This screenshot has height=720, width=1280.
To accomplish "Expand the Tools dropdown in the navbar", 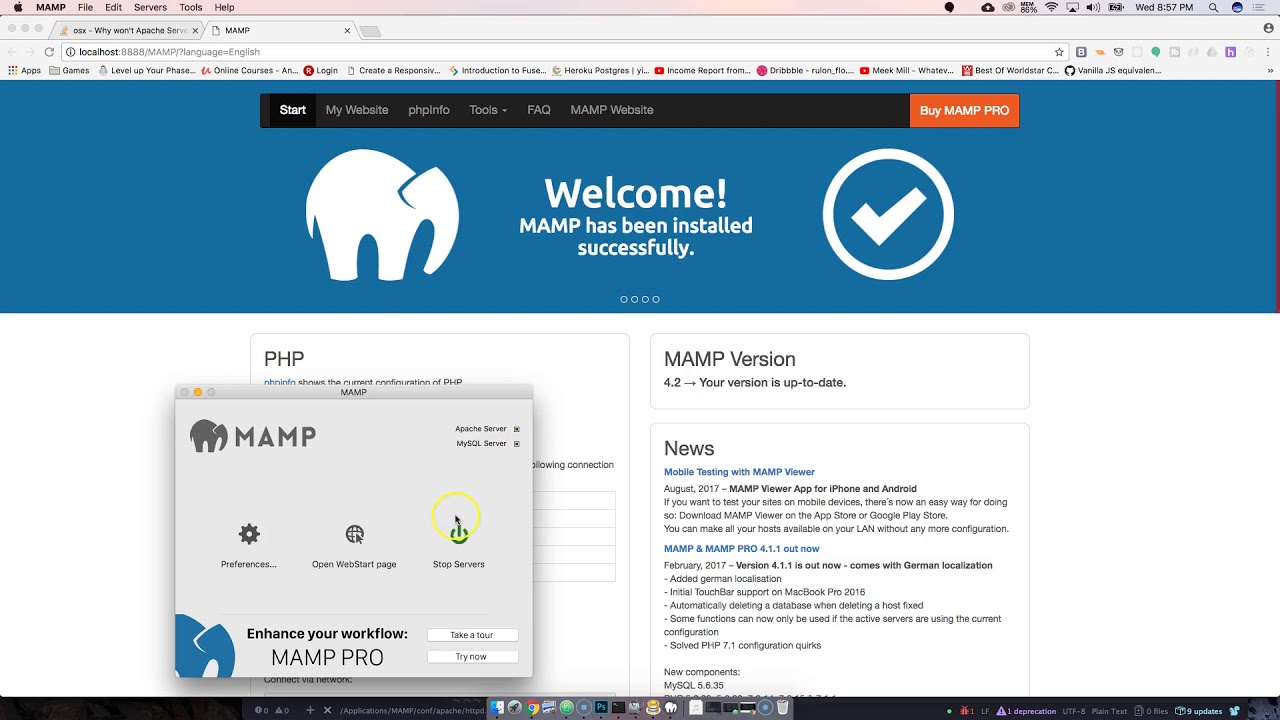I will pos(488,110).
